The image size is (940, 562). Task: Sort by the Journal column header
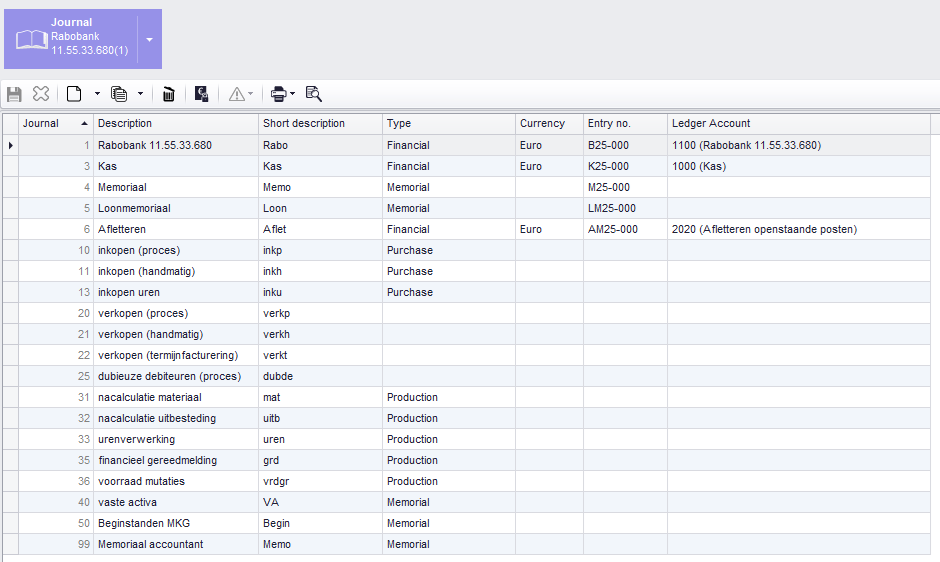(56, 124)
